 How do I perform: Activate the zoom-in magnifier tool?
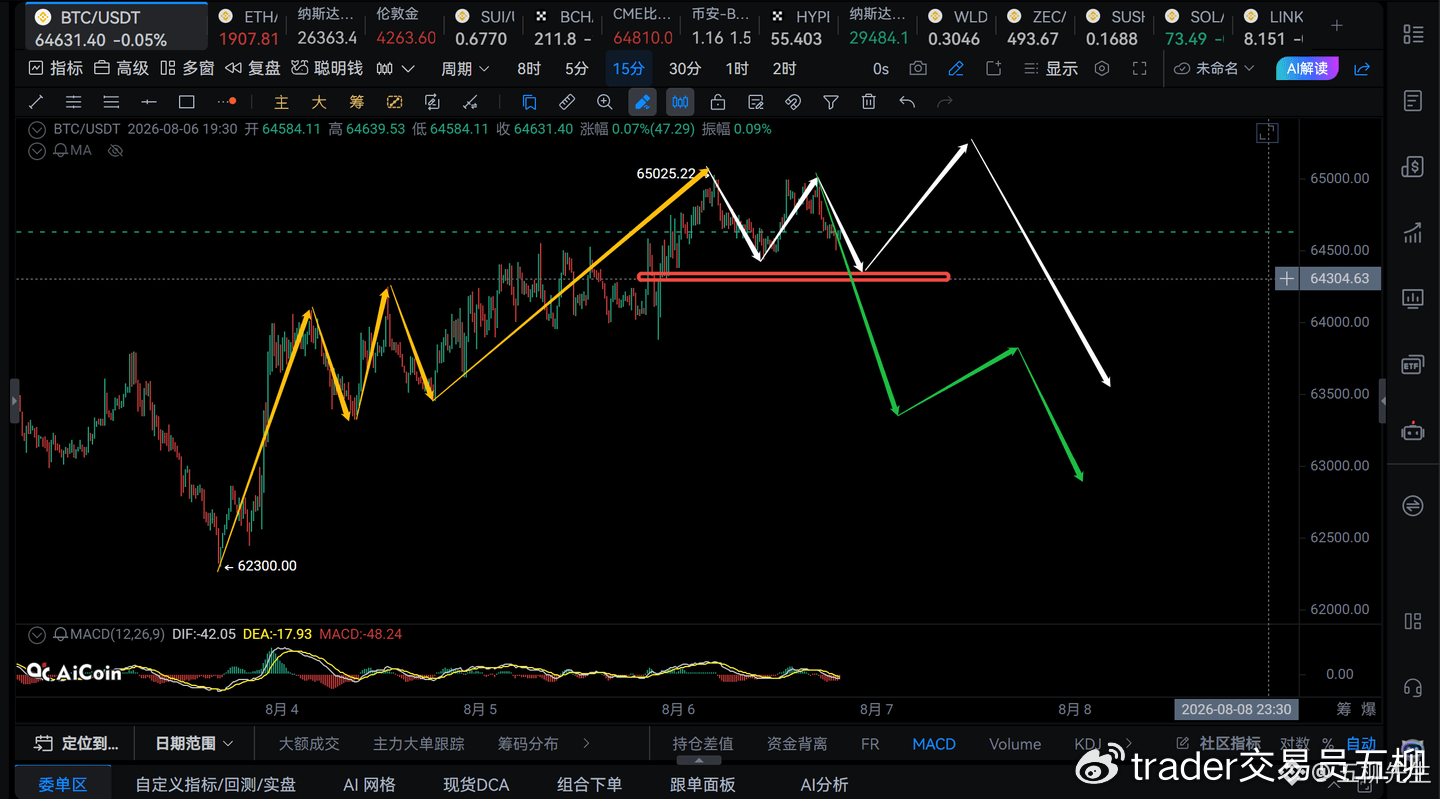604,102
